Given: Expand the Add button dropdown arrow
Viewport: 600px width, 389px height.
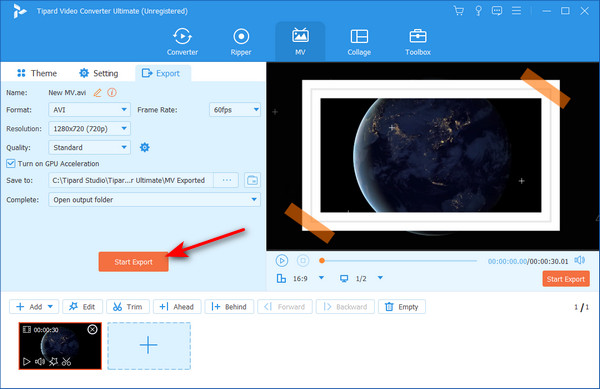Looking at the screenshot, I should pos(51,307).
